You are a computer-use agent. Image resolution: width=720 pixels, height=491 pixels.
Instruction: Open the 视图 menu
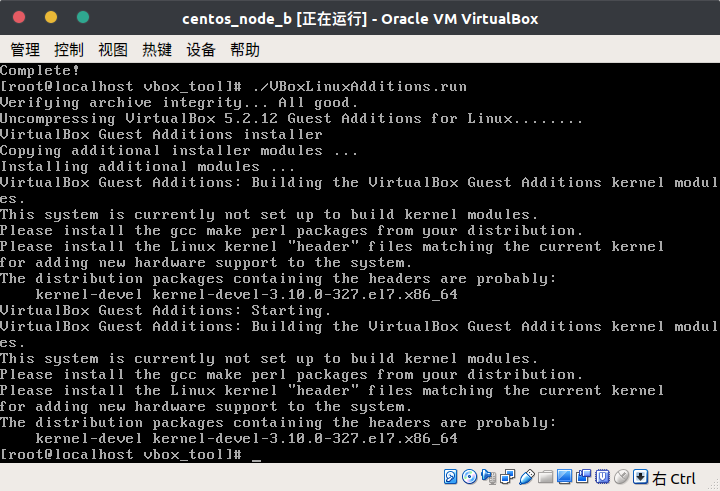[x=113, y=50]
